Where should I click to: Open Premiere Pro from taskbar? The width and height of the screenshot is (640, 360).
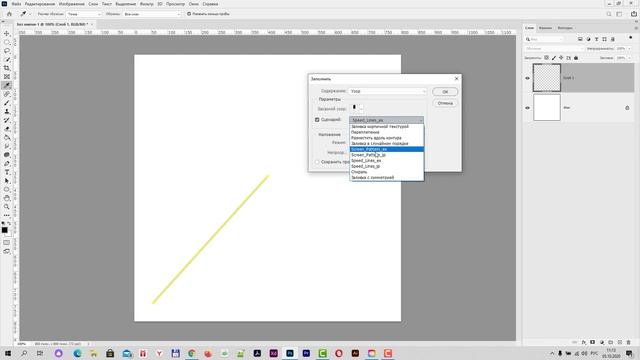click(306, 353)
